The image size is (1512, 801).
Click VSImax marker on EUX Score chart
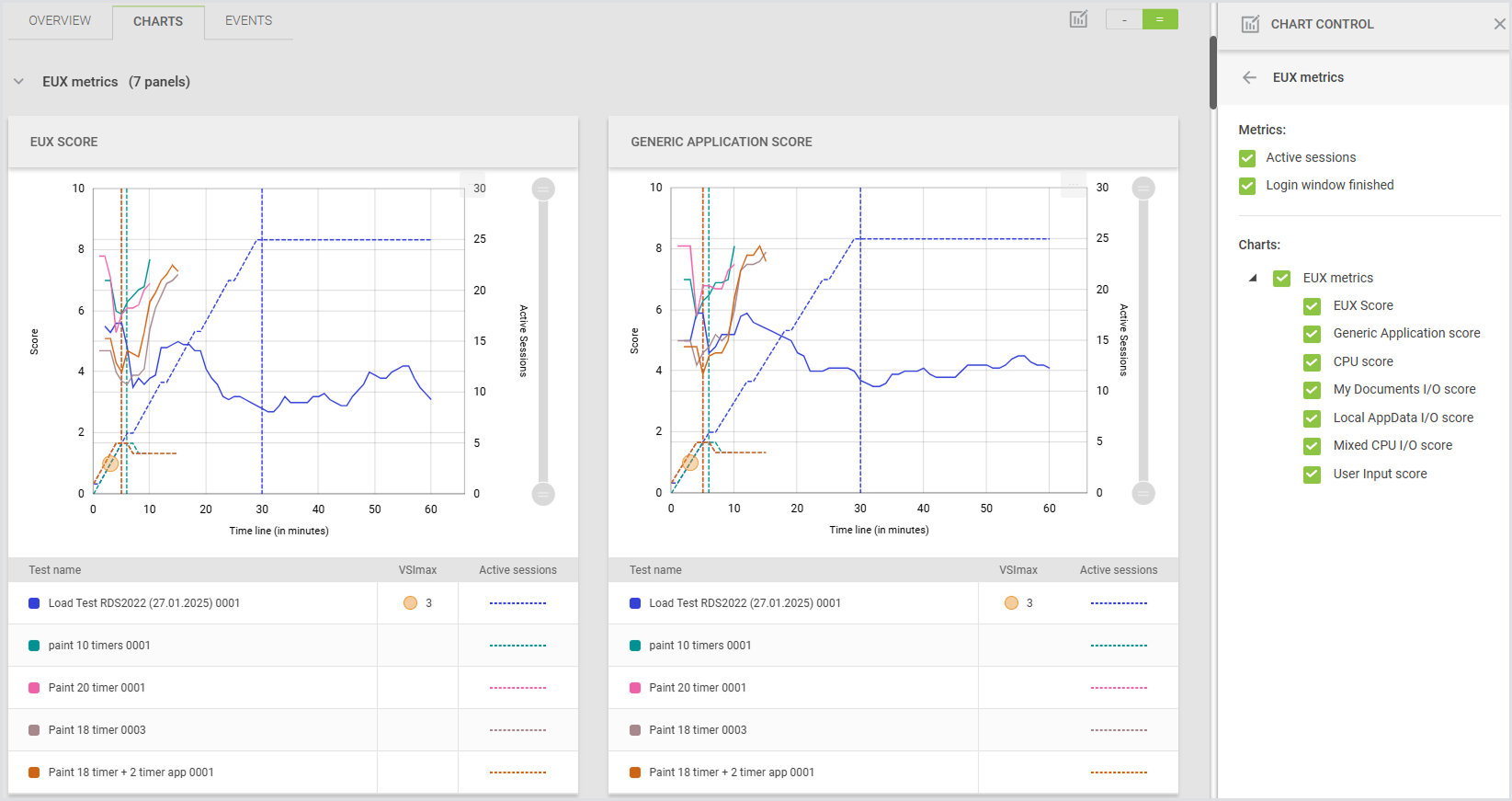coord(110,463)
